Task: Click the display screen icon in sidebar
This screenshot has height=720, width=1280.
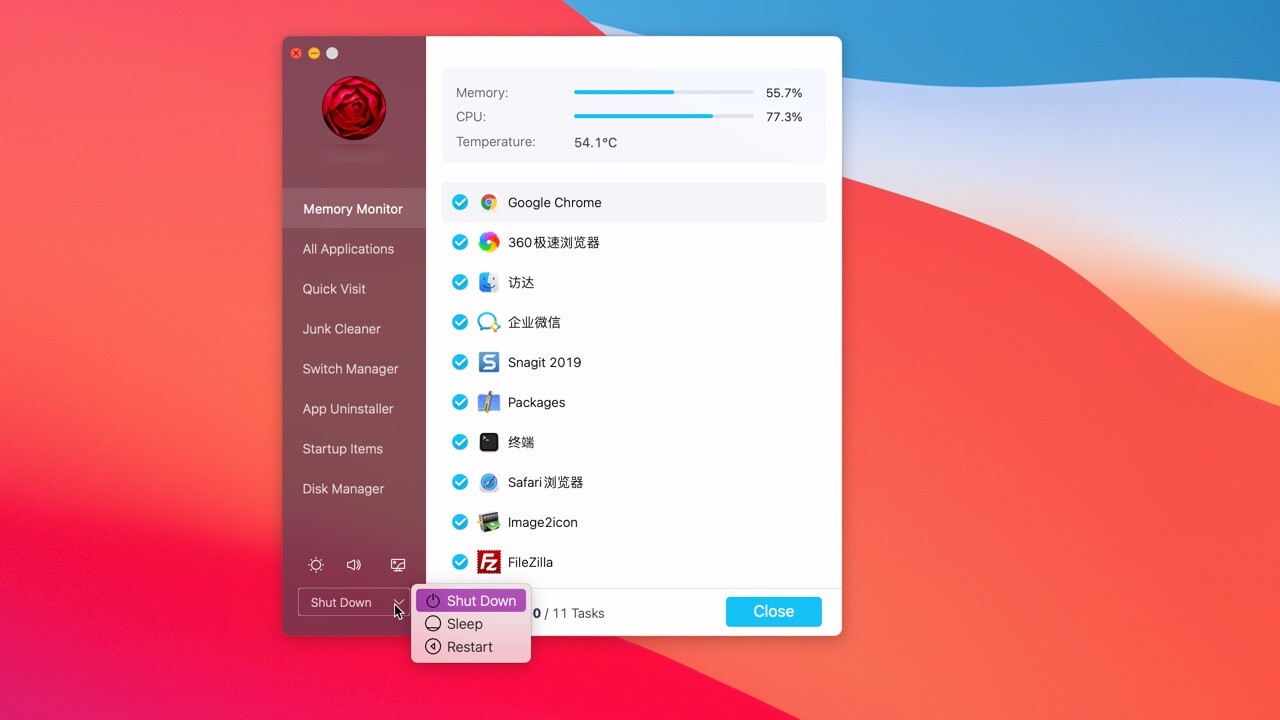Action: (x=398, y=565)
